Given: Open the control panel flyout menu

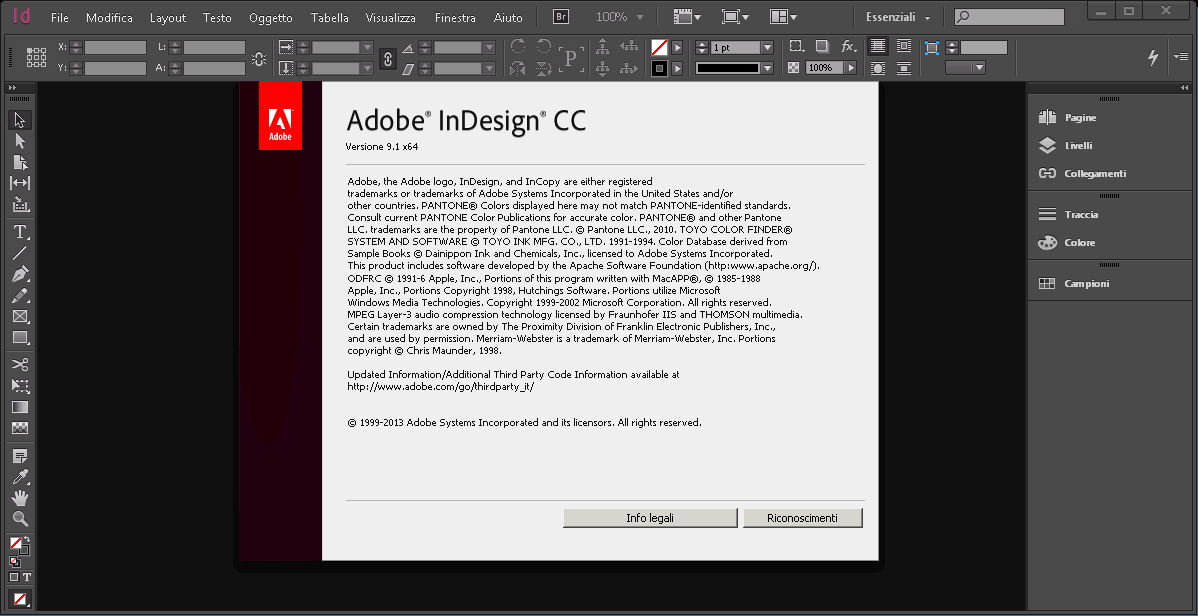Looking at the screenshot, I should tap(1181, 57).
